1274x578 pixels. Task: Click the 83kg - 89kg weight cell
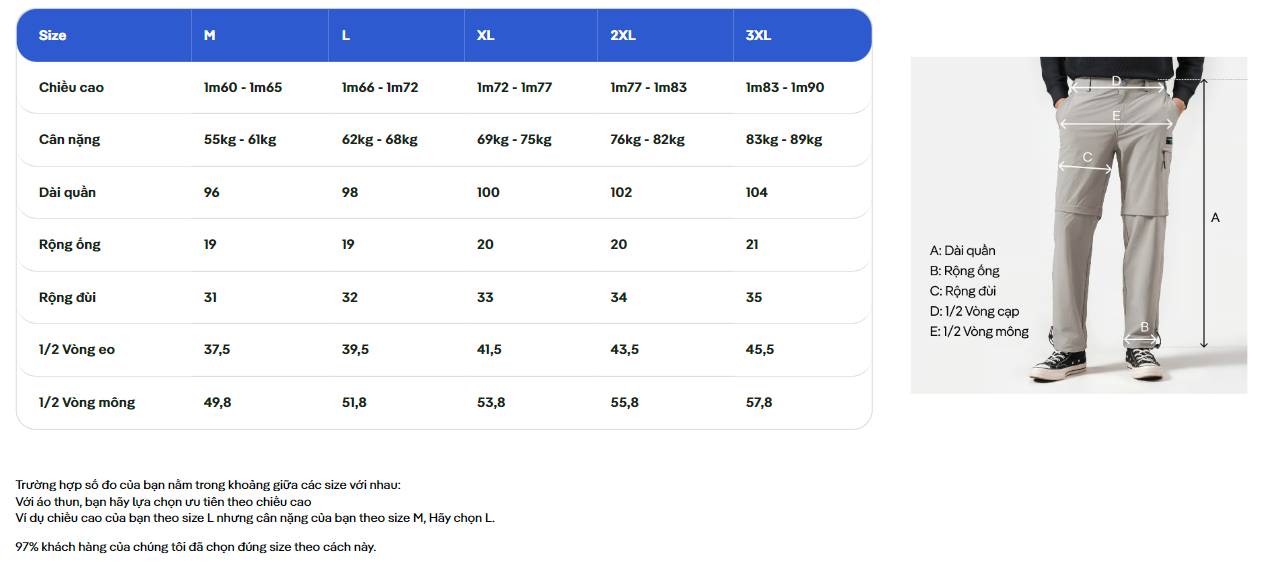[784, 140]
